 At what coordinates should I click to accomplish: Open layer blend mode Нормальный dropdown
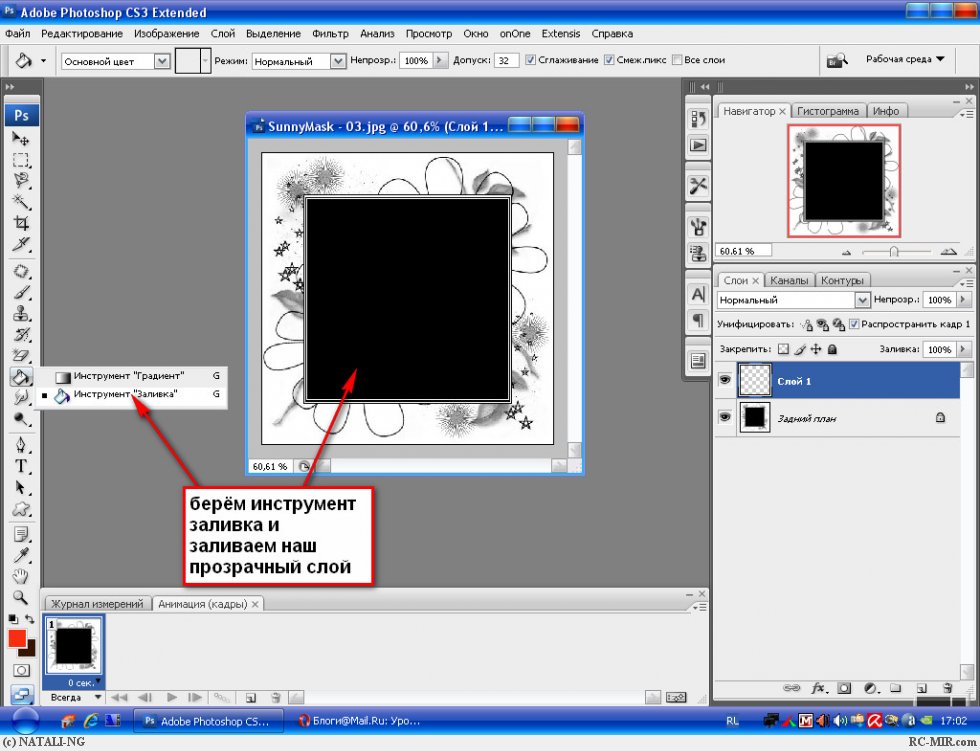[x=862, y=300]
